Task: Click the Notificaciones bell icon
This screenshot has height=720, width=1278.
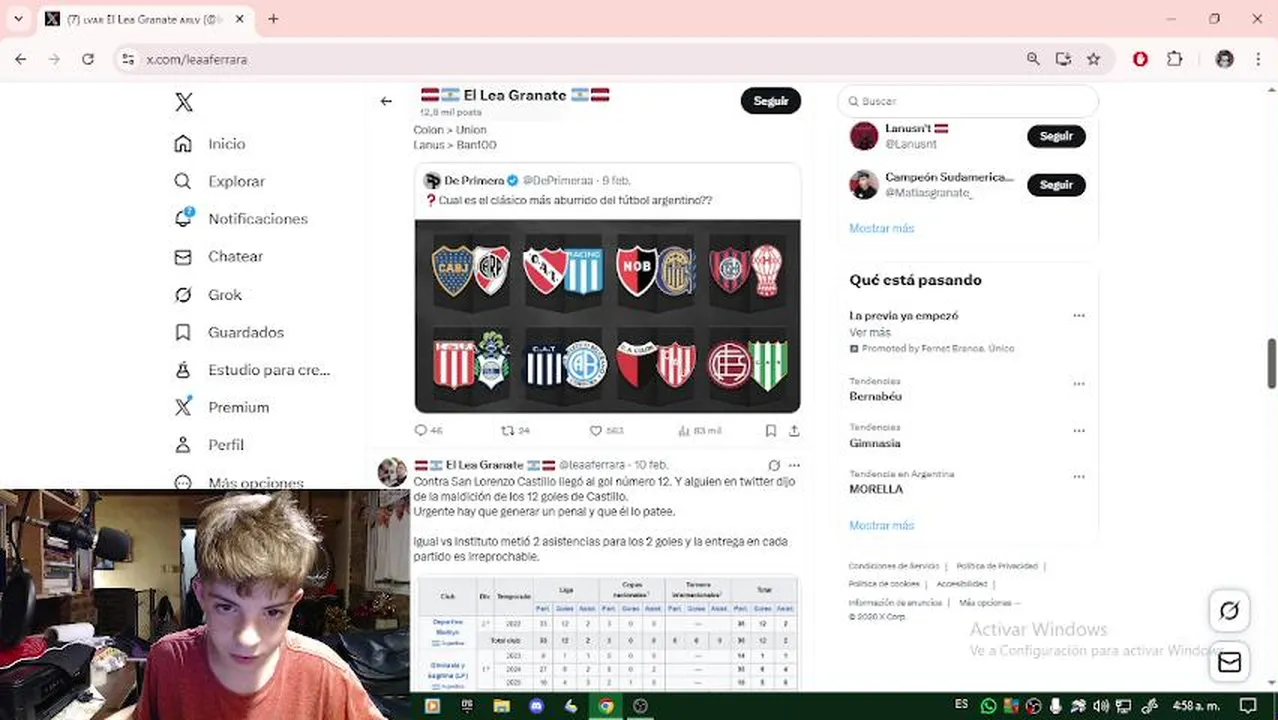Action: tap(183, 218)
